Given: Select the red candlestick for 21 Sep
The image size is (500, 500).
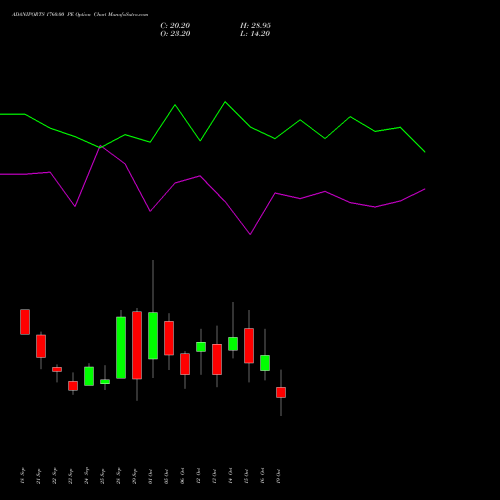Looking at the screenshot, I should point(41,346).
